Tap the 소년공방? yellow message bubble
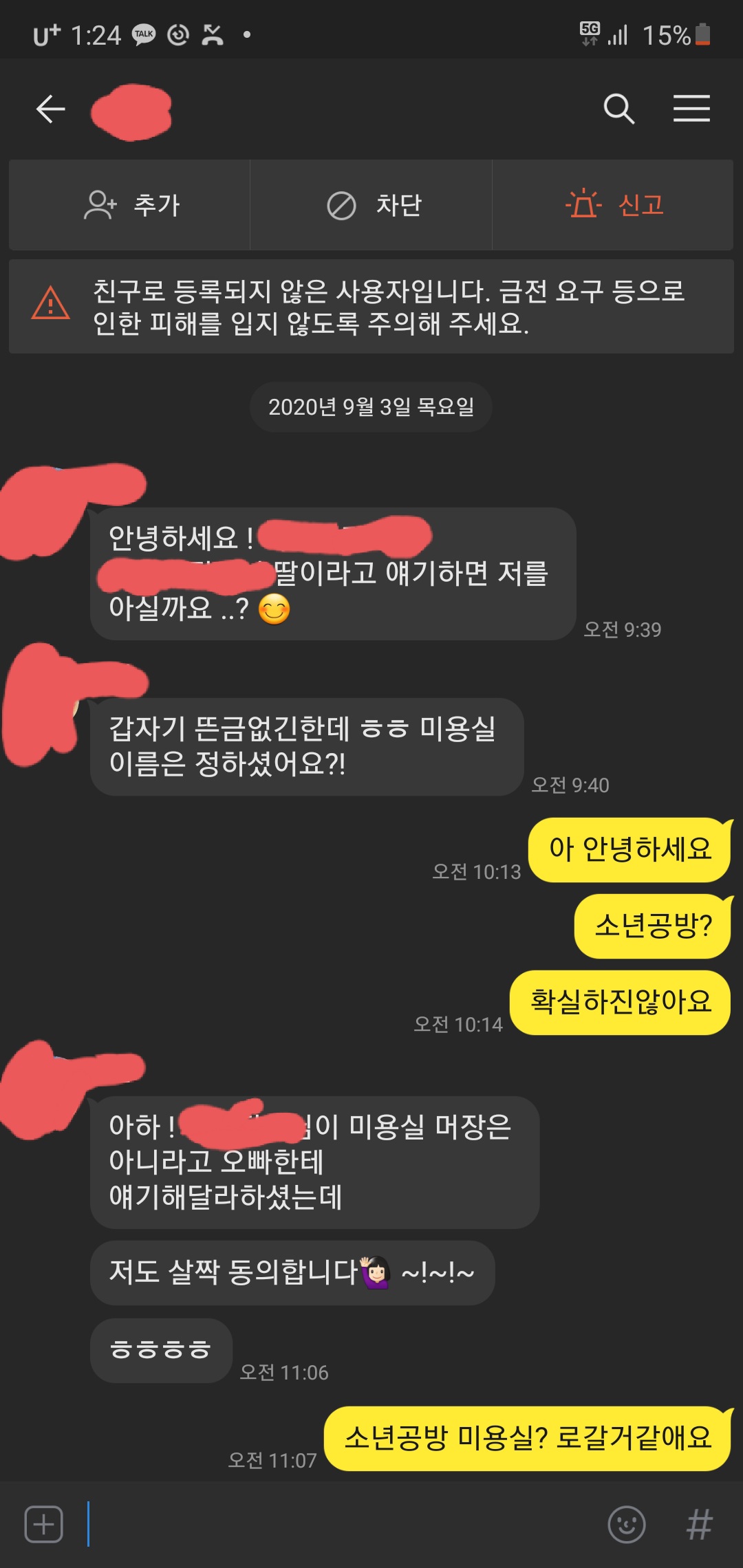Viewport: 743px width, 1568px height. [653, 926]
